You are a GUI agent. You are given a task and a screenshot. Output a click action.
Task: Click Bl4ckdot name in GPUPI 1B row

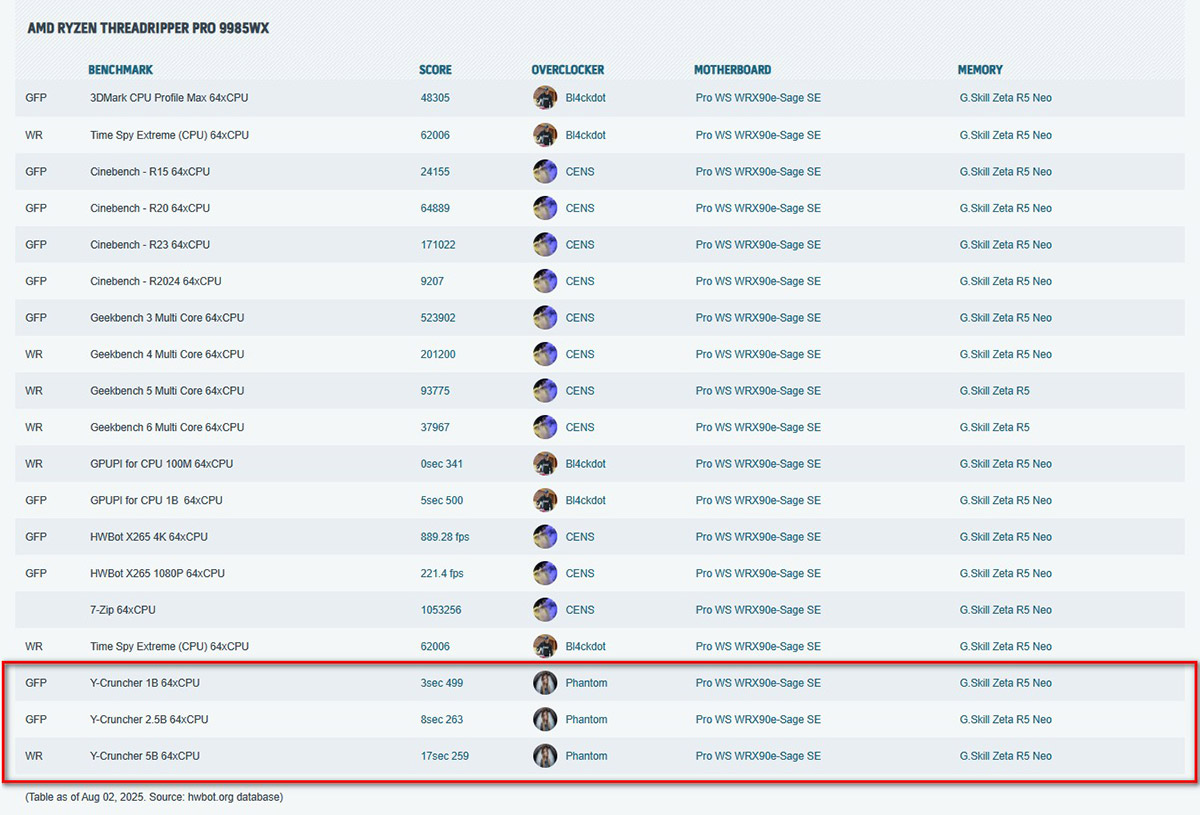click(x=586, y=500)
